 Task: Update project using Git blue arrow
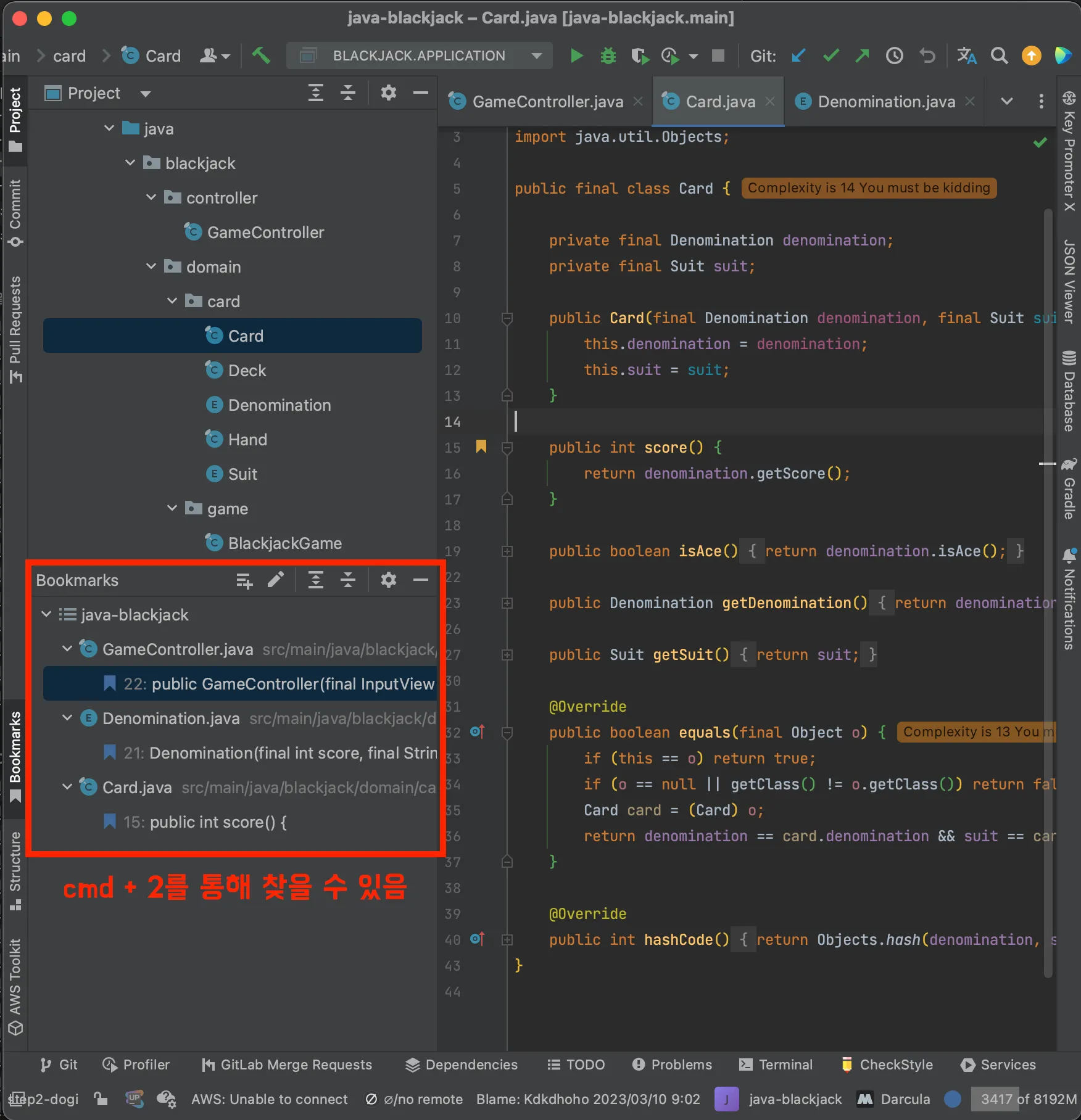pyautogui.click(x=798, y=56)
